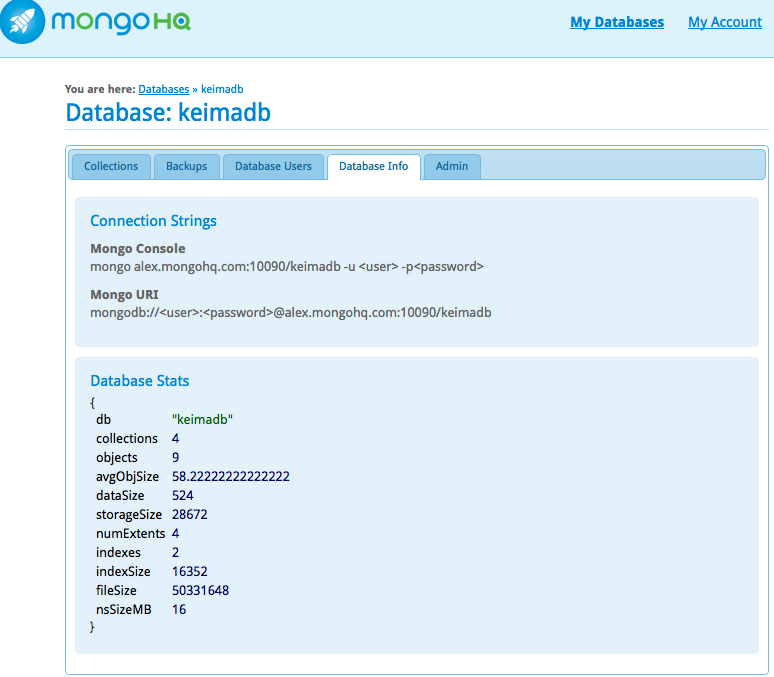This screenshot has width=774, height=677.
Task: Click the Mongo URI label
Action: pos(124,294)
